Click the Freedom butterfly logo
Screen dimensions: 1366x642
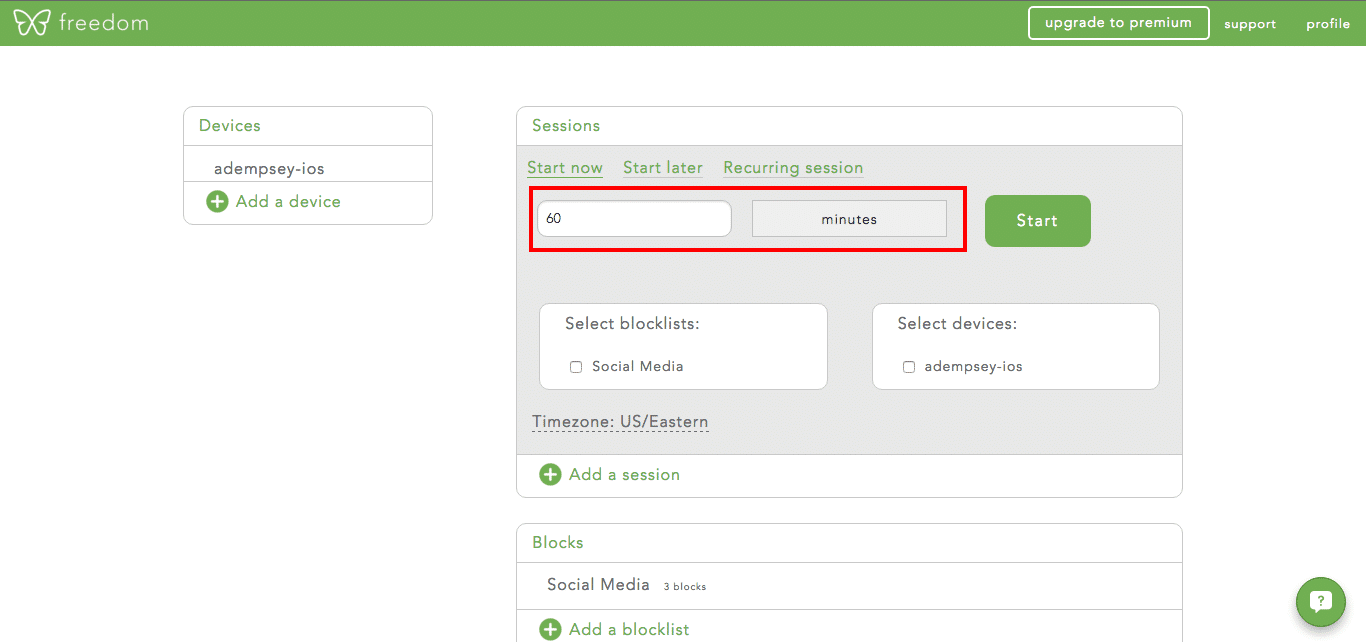tap(31, 22)
